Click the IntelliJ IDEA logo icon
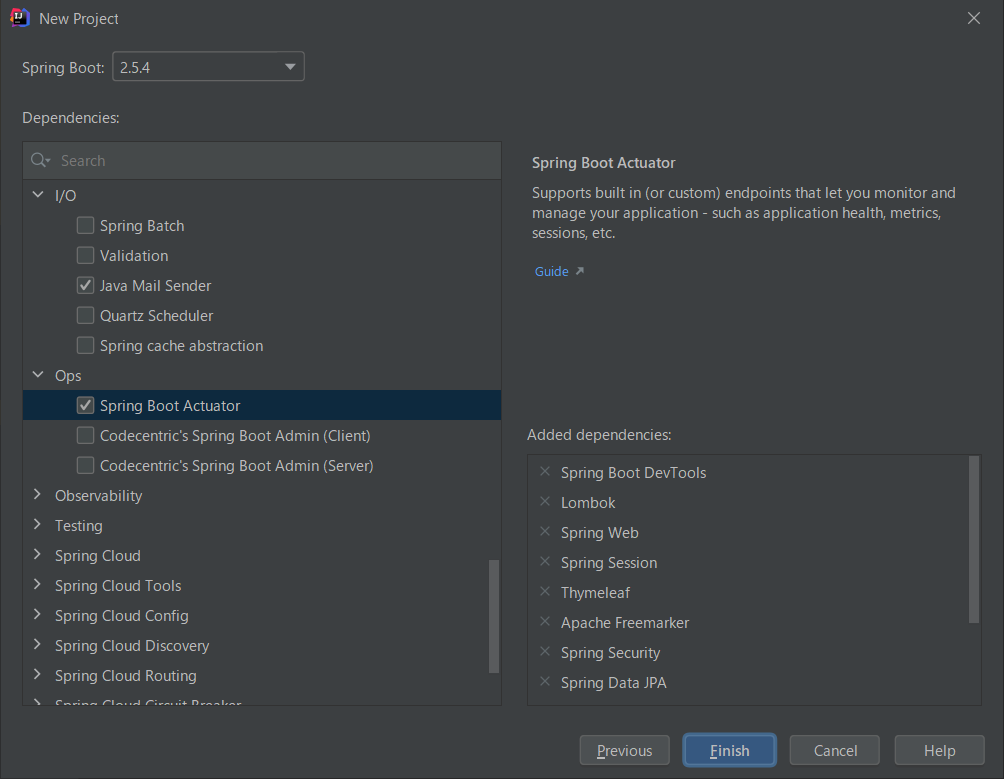1004x779 pixels. (x=20, y=18)
